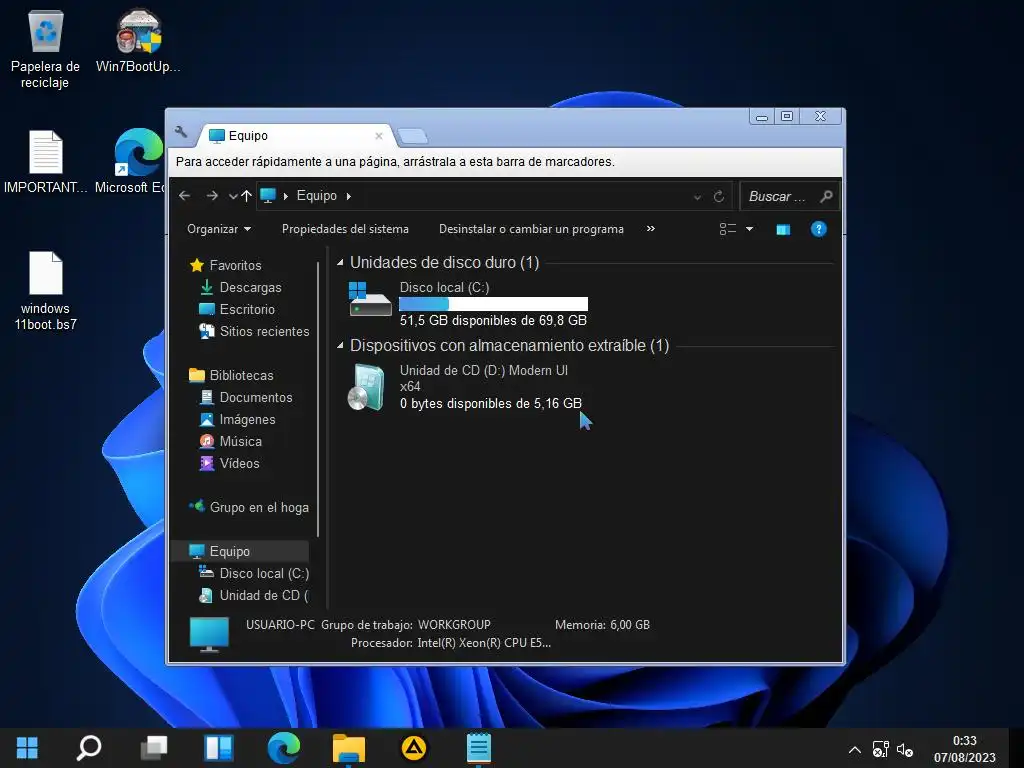
Task: Select the IMPORTANT text file on desktop
Action: 45,161
